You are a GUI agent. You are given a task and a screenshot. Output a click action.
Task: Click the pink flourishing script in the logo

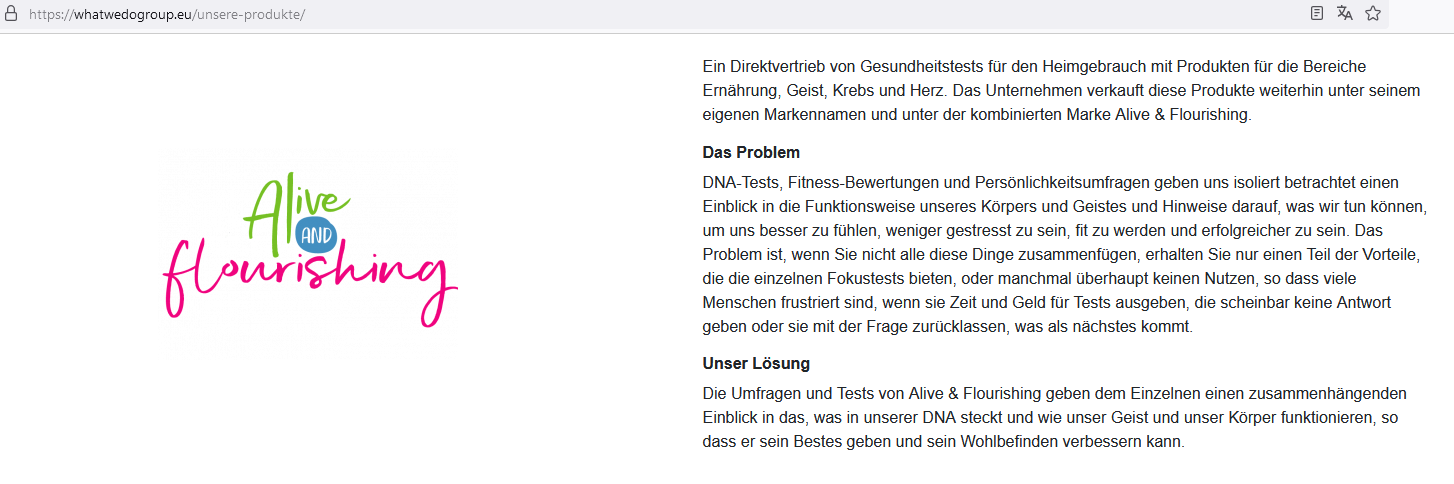310,279
